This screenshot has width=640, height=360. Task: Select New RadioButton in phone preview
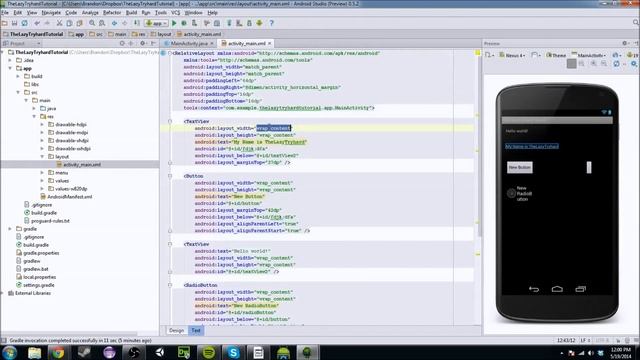point(520,193)
